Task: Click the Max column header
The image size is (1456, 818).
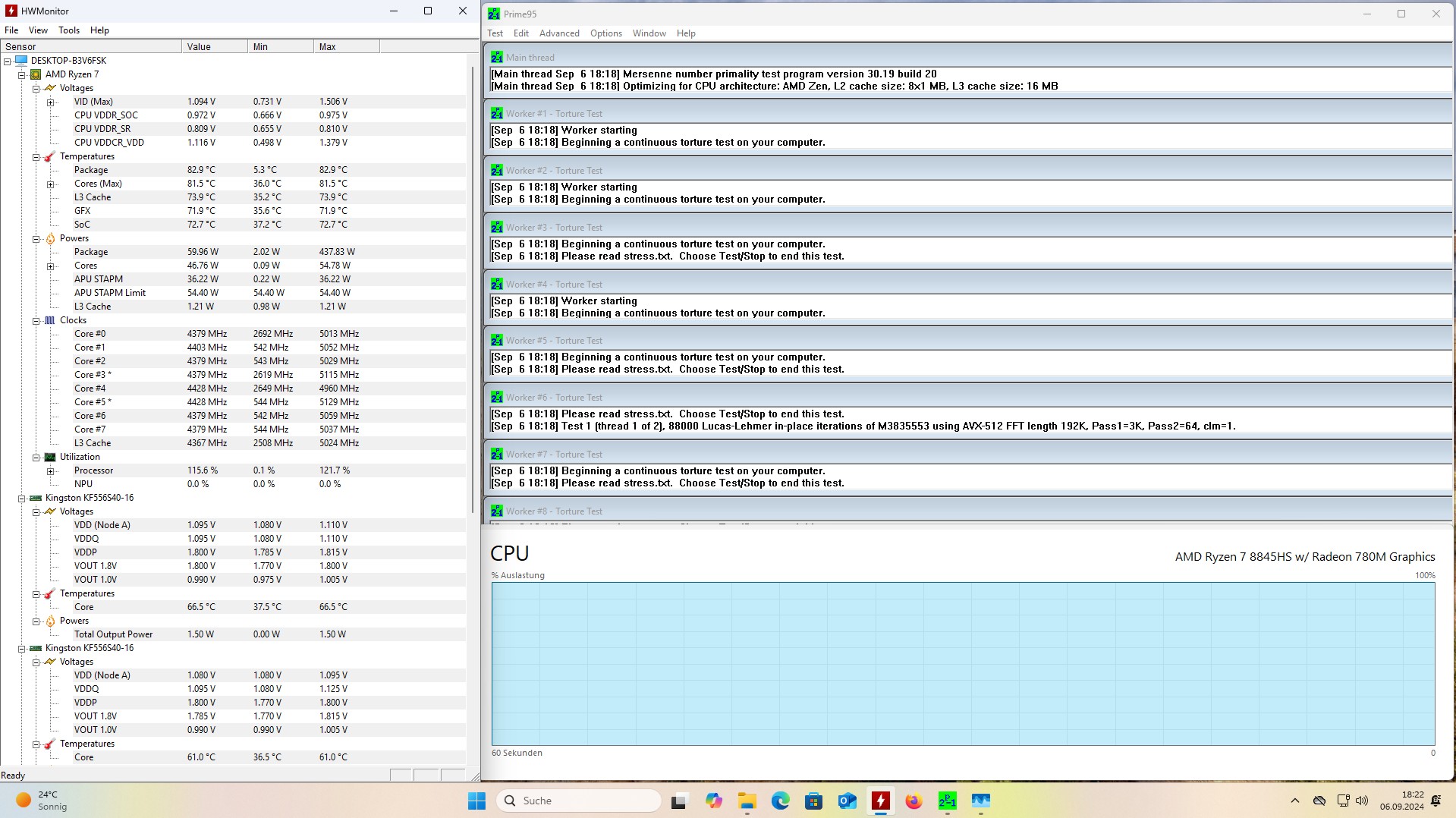Action: [x=347, y=46]
